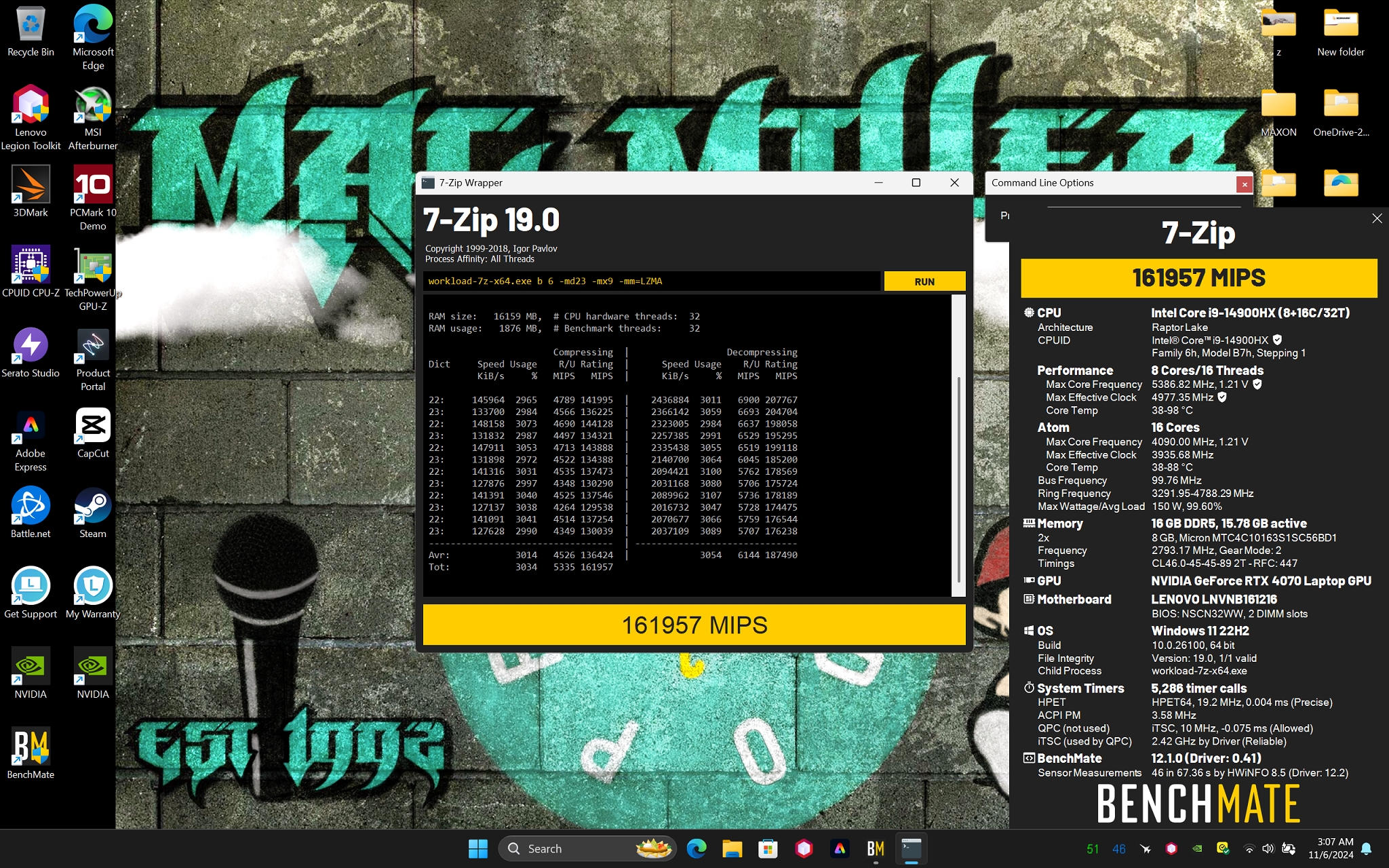Open Lenovo Legion Toolkit desktop shortcut
Image resolution: width=1389 pixels, height=868 pixels.
point(31,118)
